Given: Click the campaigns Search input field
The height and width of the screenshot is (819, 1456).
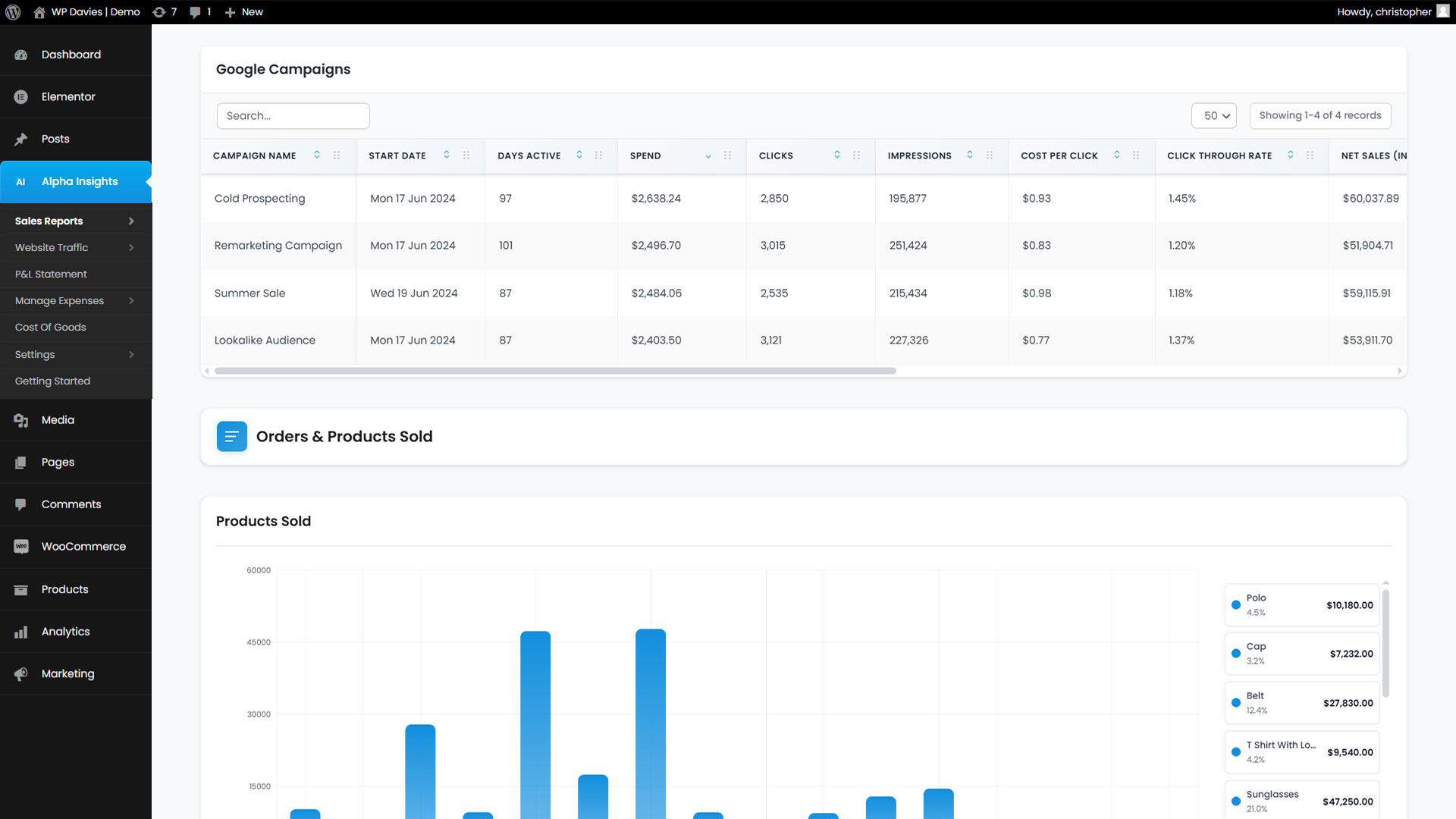Looking at the screenshot, I should [293, 116].
